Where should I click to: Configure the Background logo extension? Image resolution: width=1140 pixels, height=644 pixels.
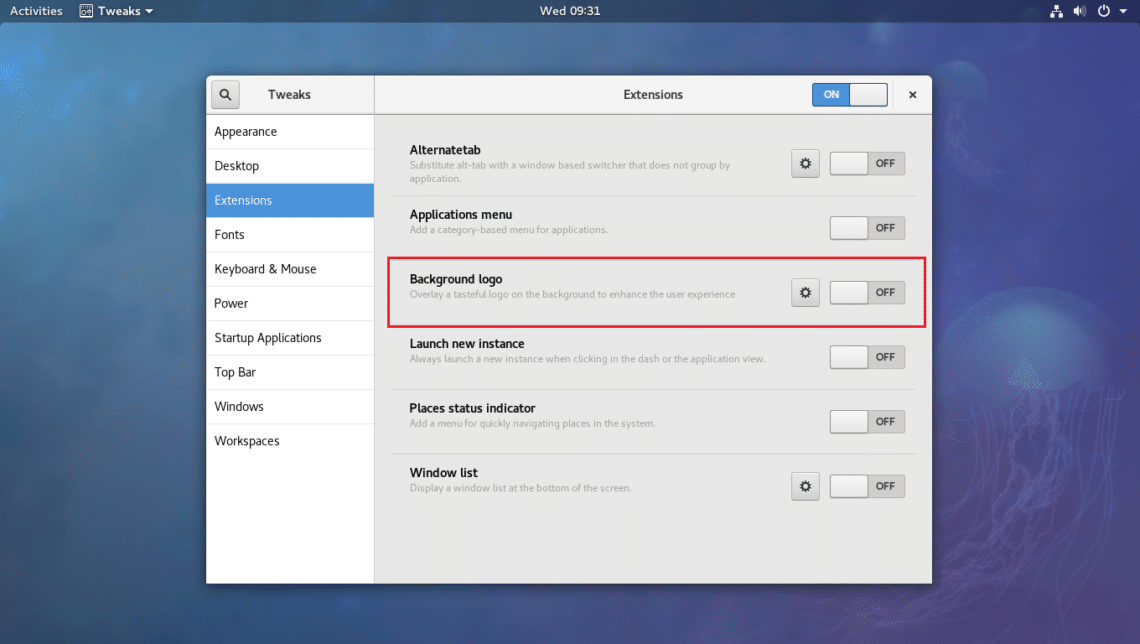coord(805,292)
